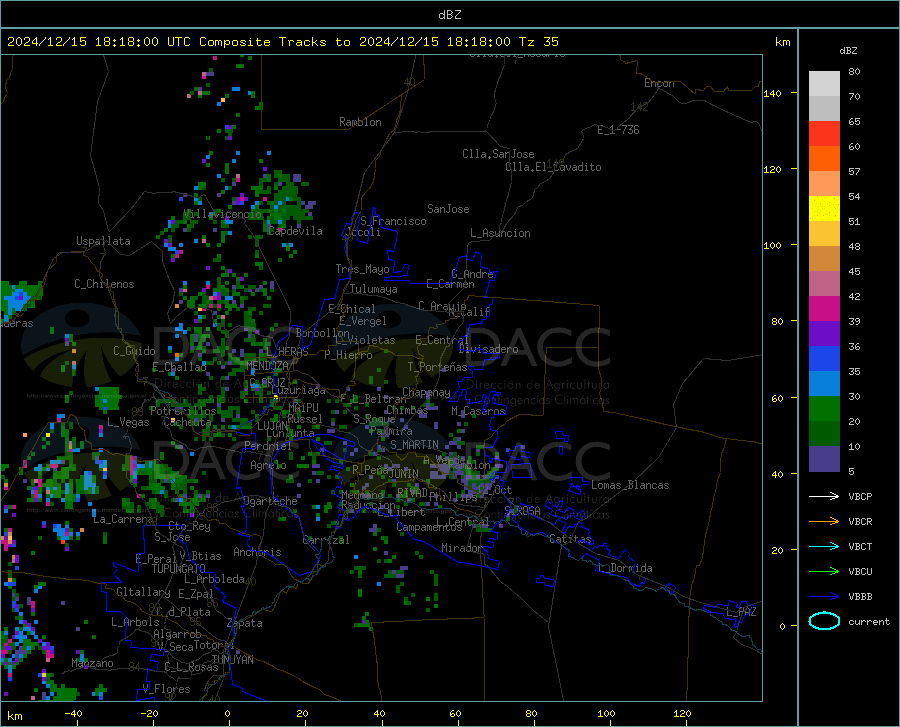Click the Lomas_Blancas label

tap(630, 485)
